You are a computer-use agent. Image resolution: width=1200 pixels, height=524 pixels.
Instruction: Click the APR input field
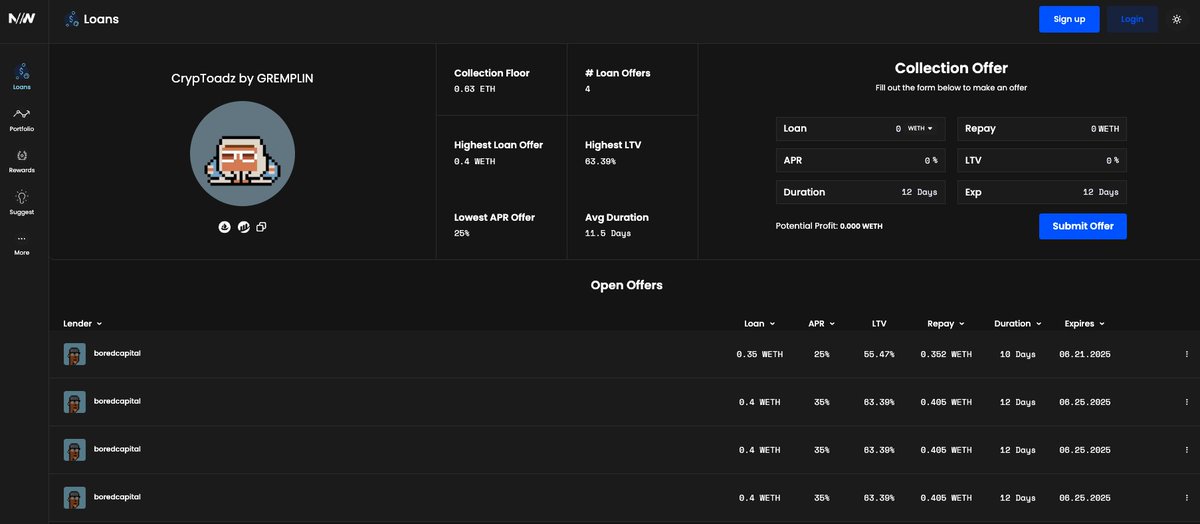point(861,160)
